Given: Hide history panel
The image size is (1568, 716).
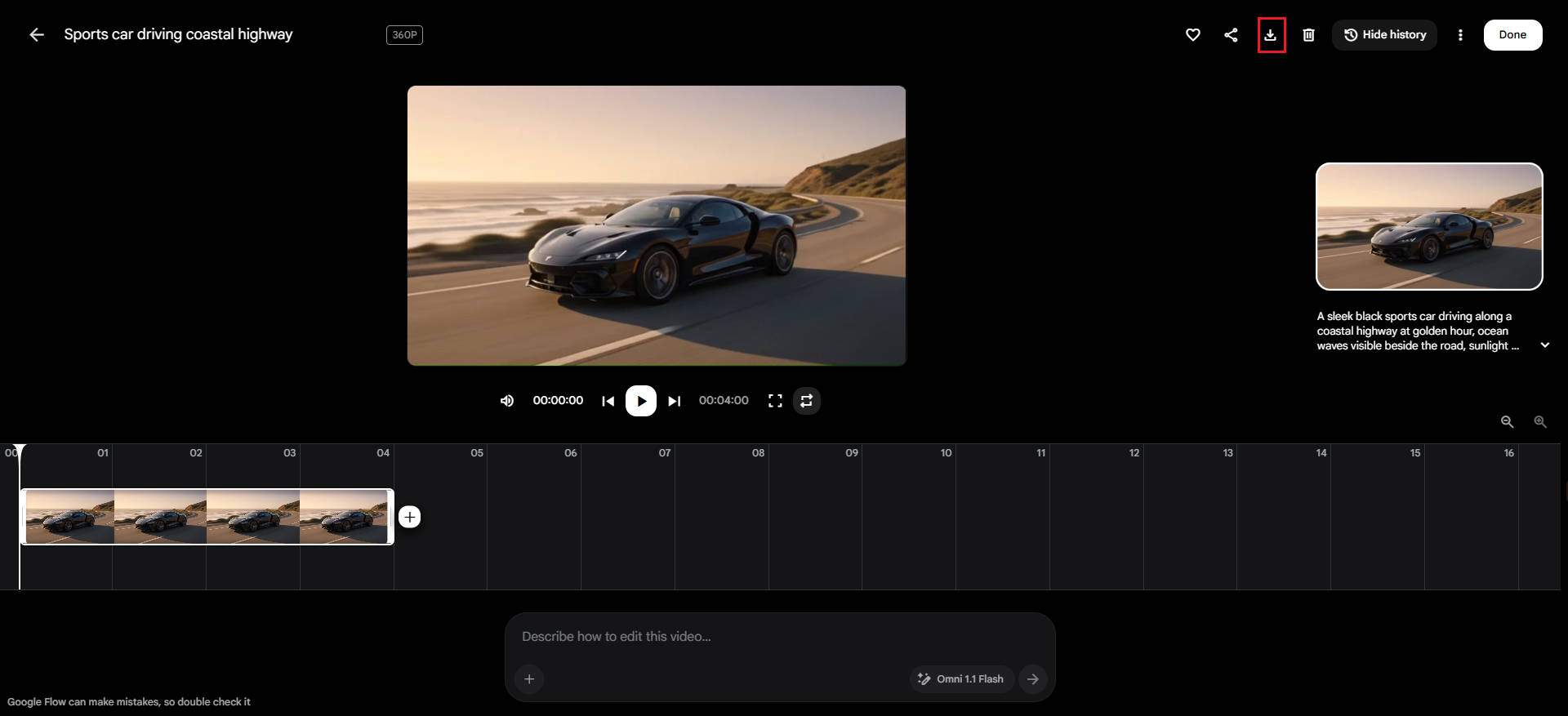Looking at the screenshot, I should tap(1385, 35).
